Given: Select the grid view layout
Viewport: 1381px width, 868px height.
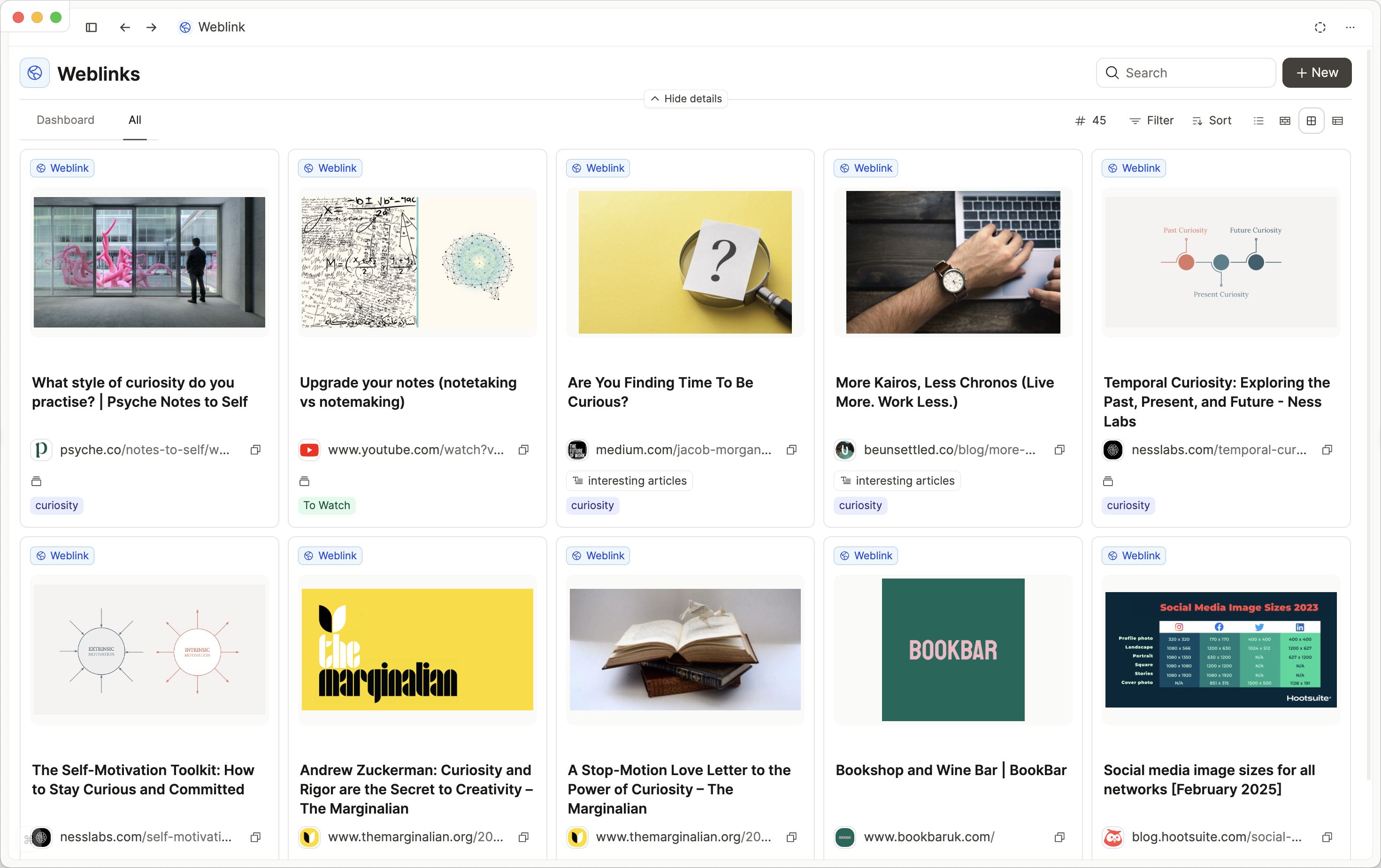Looking at the screenshot, I should click(x=1311, y=121).
